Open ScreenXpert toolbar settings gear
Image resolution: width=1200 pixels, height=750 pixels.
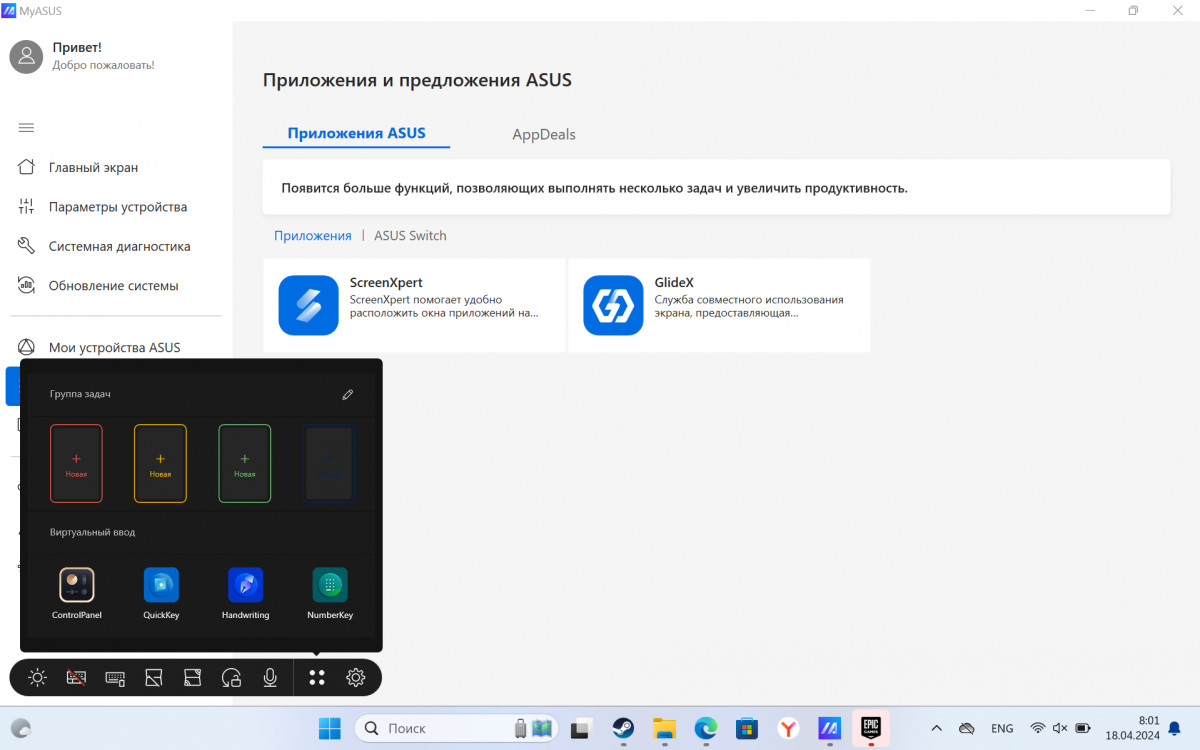coord(355,678)
